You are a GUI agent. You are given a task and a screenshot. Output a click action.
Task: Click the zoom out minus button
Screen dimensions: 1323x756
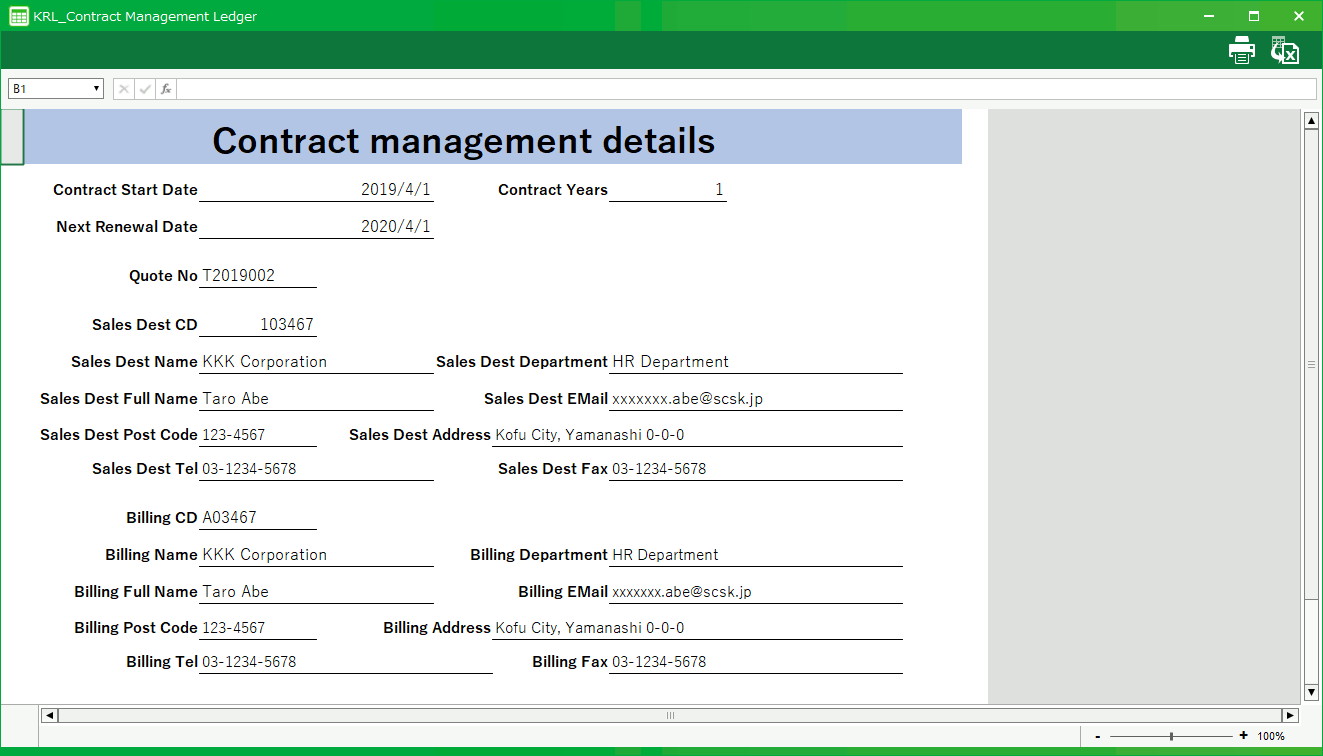click(1098, 736)
